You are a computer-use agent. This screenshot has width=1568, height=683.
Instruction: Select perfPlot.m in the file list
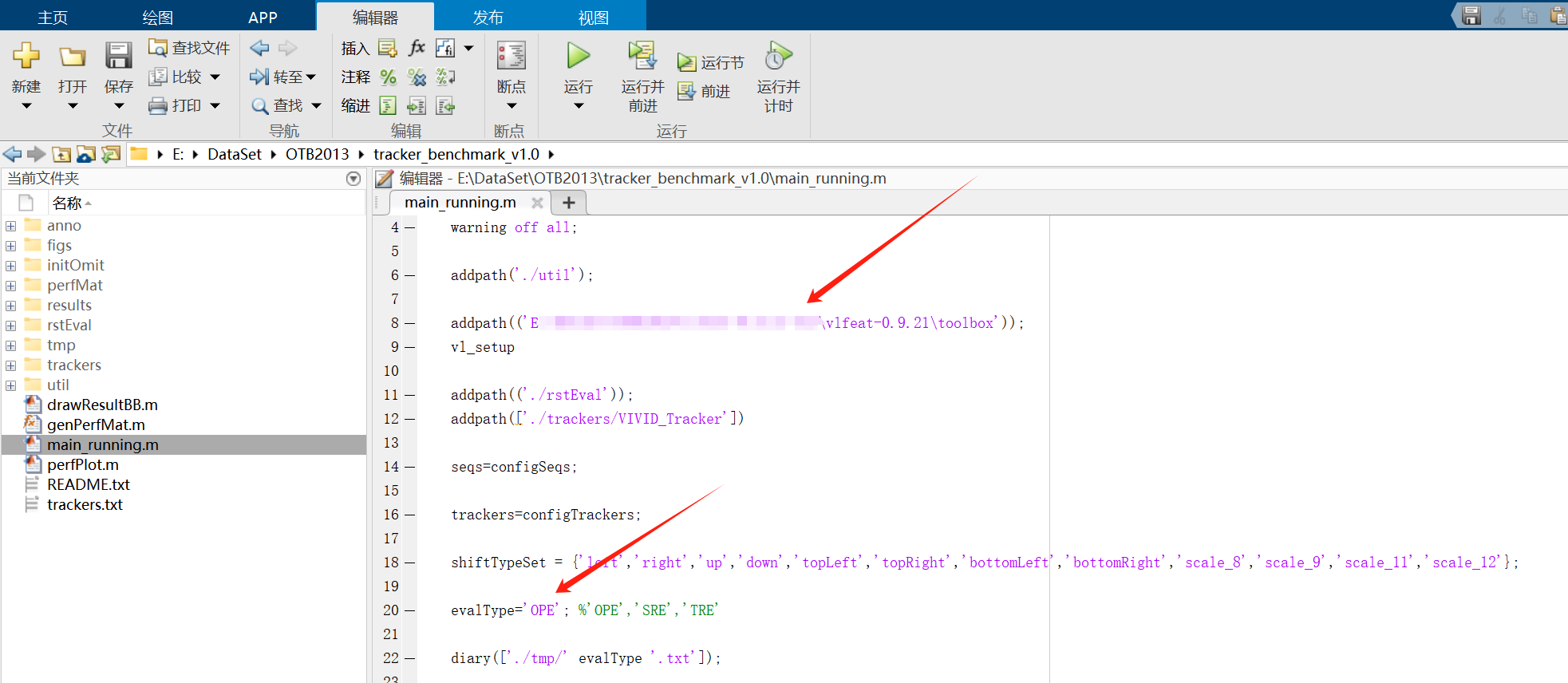click(x=83, y=465)
